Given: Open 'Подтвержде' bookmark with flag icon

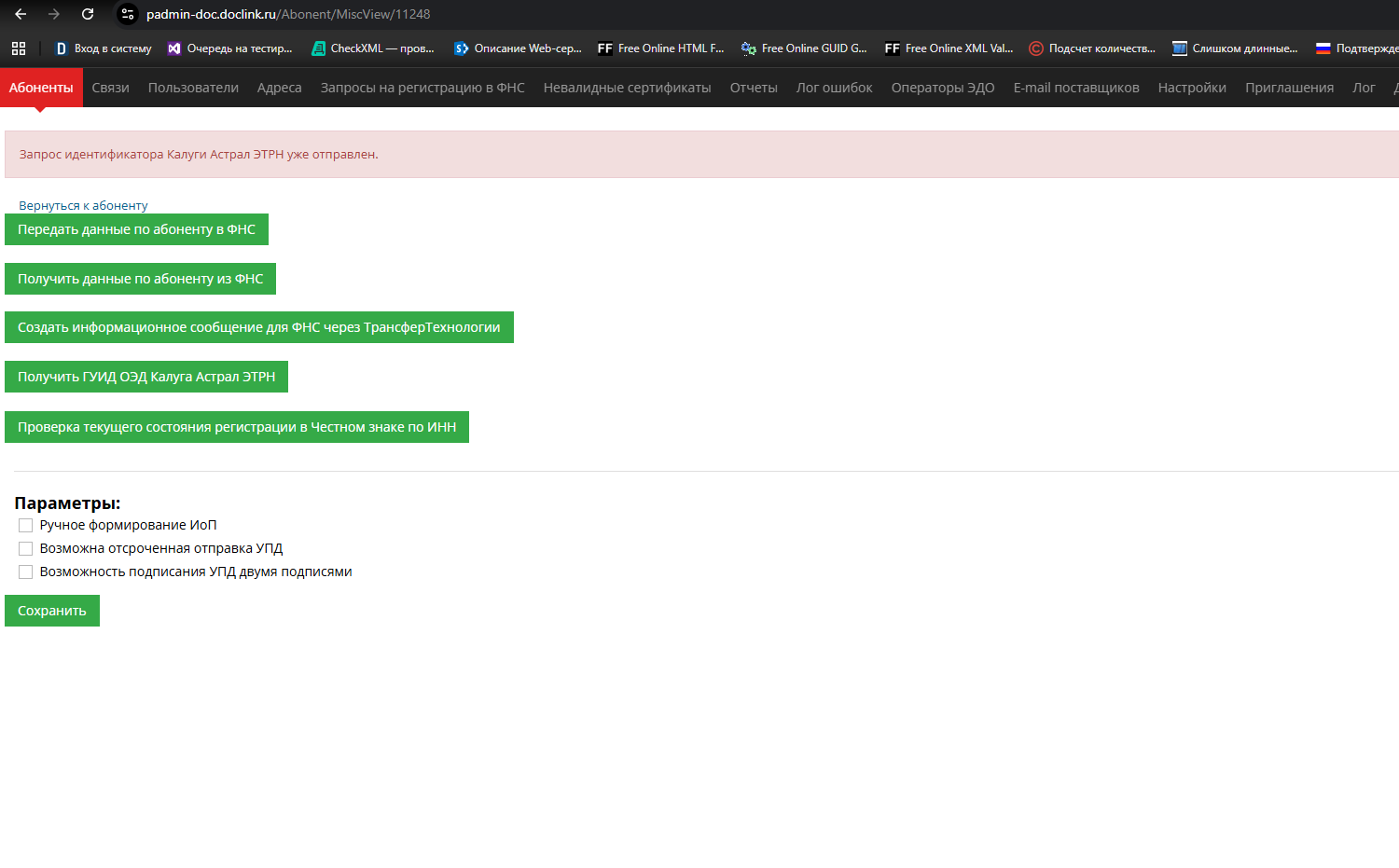Looking at the screenshot, I should [x=1356, y=48].
